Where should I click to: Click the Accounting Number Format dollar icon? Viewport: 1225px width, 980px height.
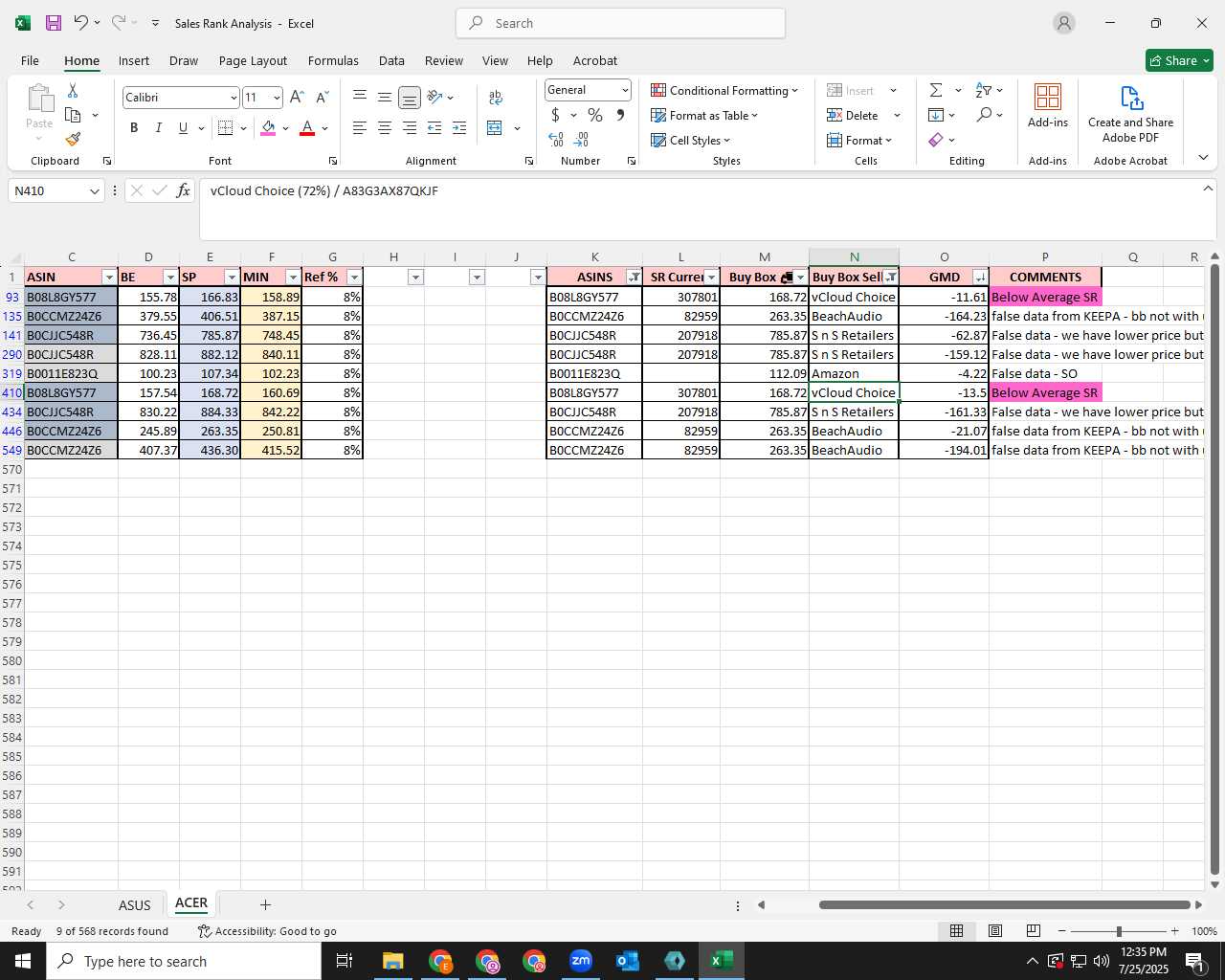pyautogui.click(x=555, y=115)
